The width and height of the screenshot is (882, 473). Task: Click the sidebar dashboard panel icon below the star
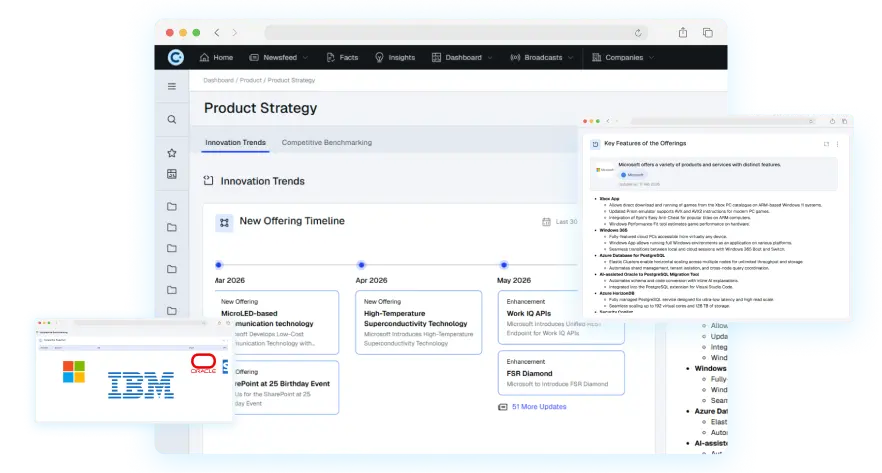[172, 174]
